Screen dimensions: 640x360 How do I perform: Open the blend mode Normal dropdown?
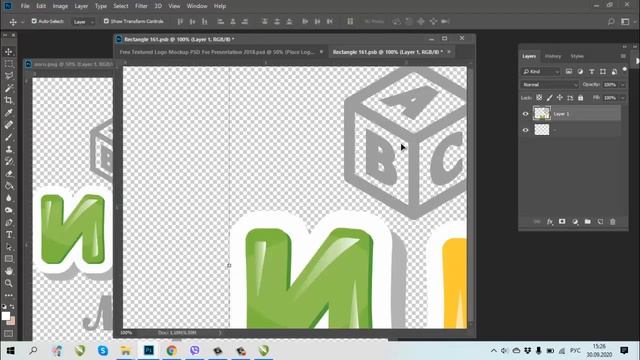(549, 84)
